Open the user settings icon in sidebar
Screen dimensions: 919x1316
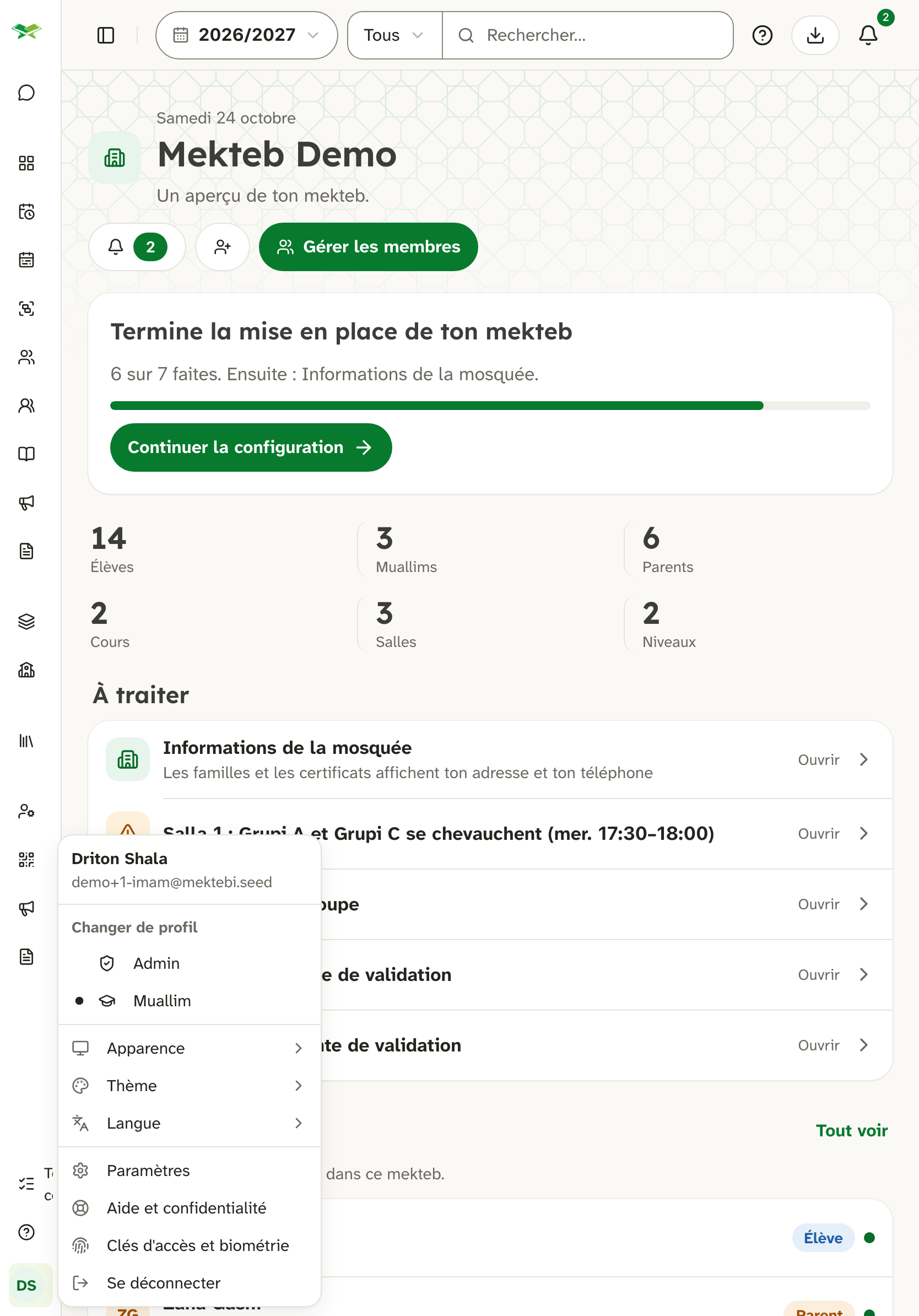(26, 812)
